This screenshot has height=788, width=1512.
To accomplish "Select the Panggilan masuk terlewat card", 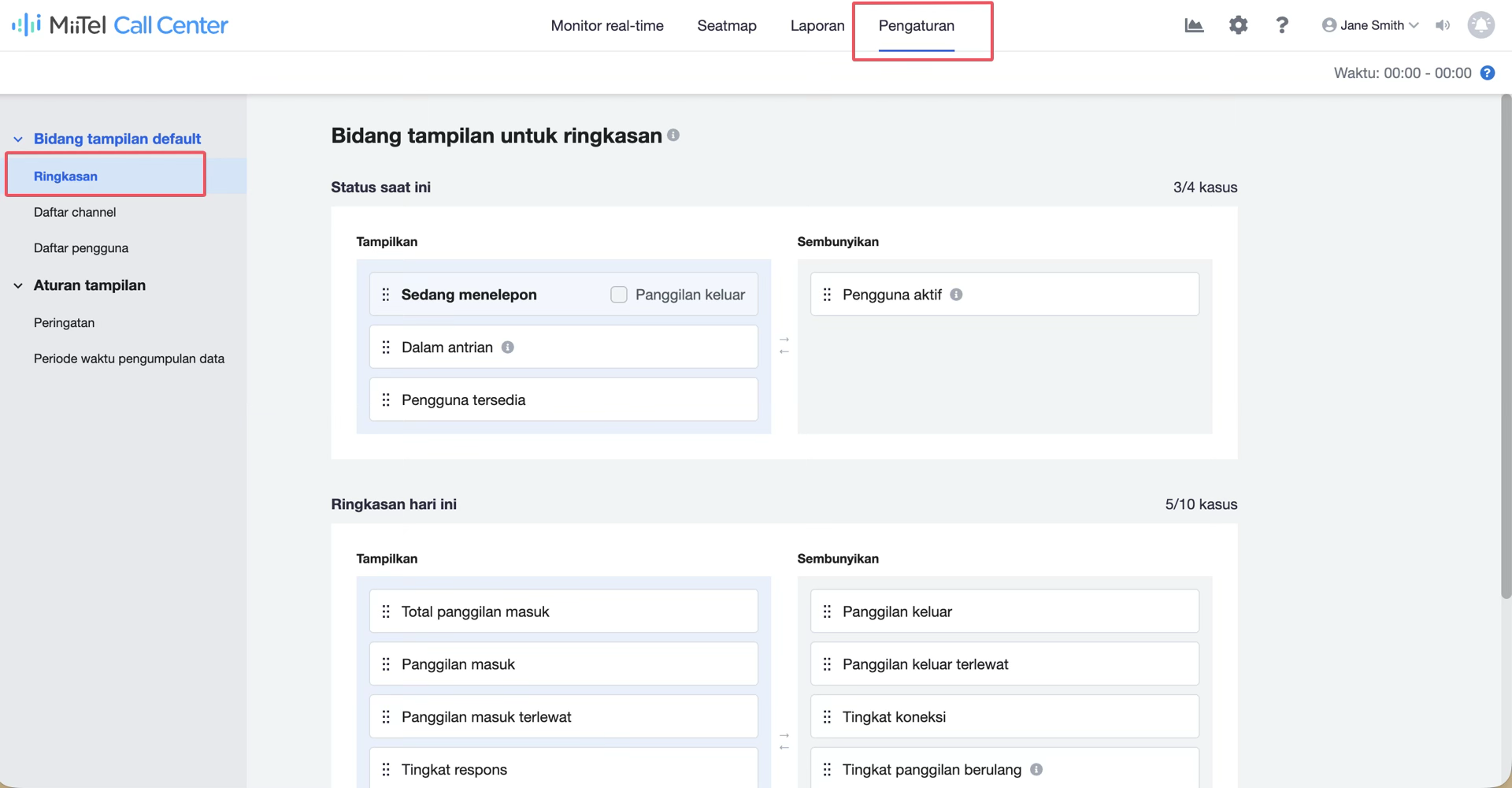I will click(x=564, y=716).
